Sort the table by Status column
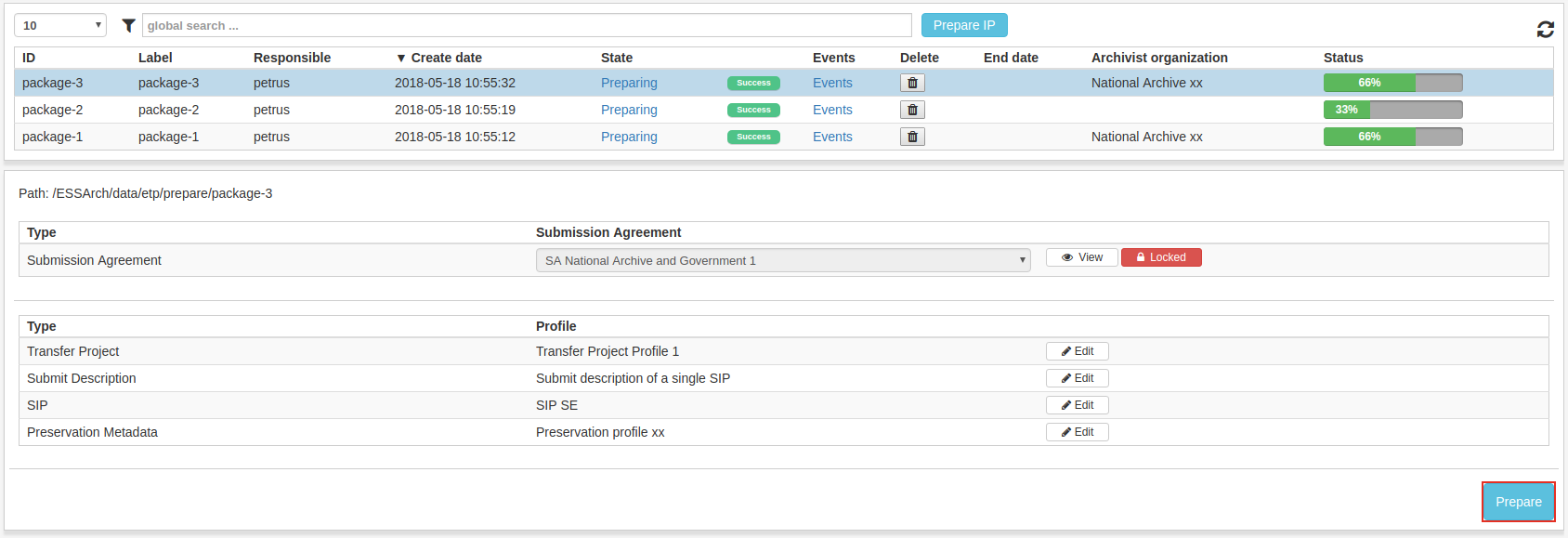 [1343, 58]
